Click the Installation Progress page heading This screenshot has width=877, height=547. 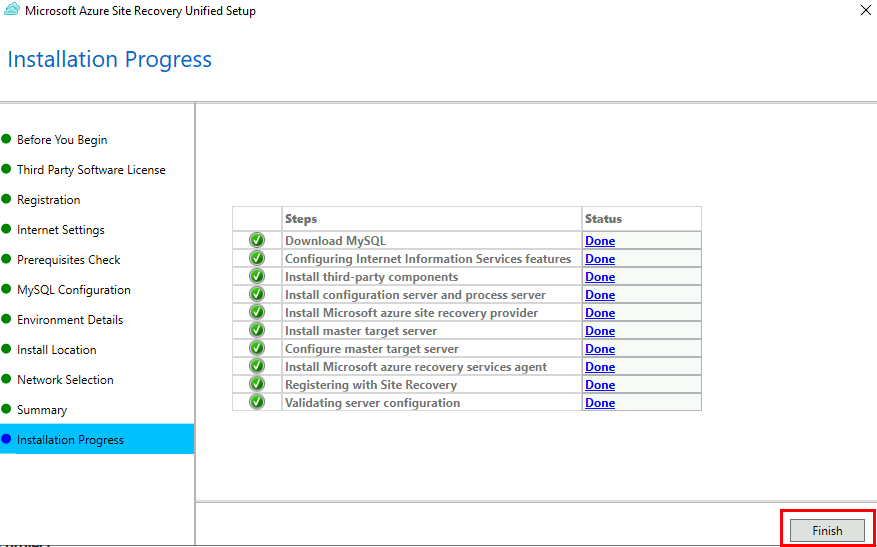pyautogui.click(x=110, y=59)
